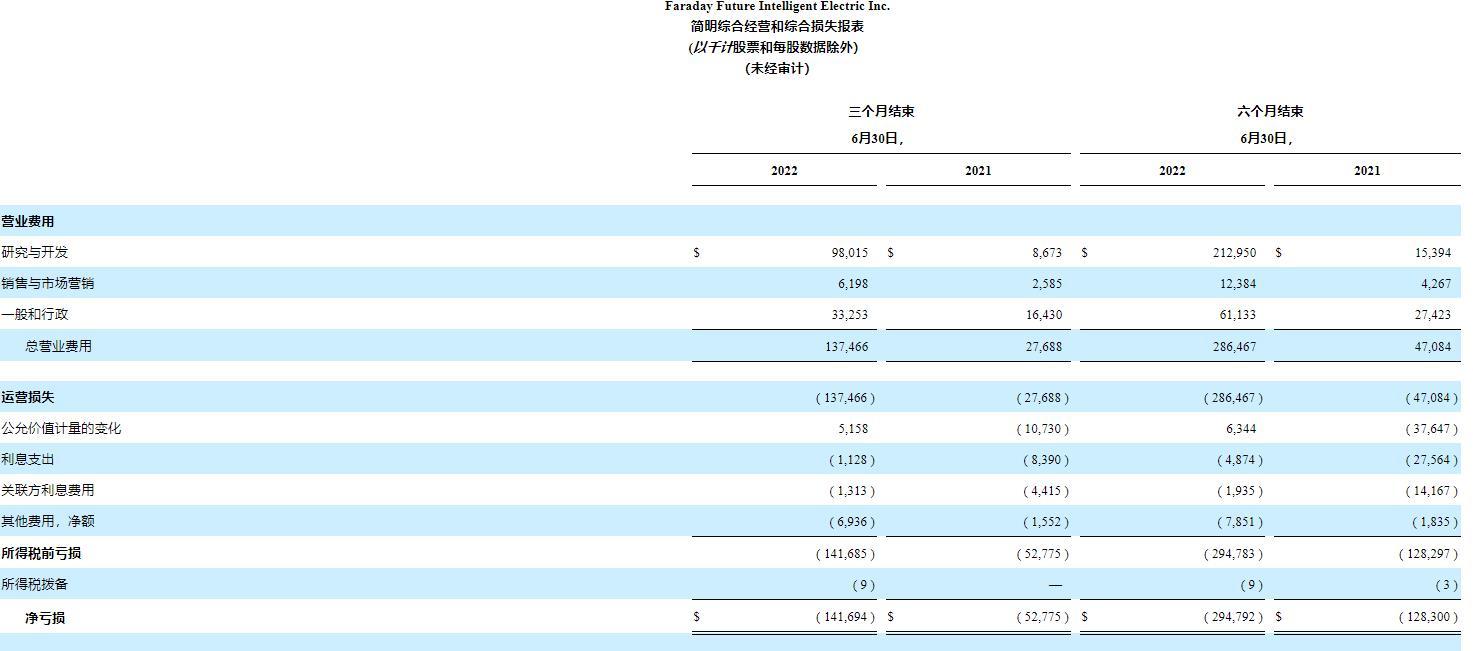
Task: Click the 5,158 fair value change cell
Action: click(x=853, y=429)
